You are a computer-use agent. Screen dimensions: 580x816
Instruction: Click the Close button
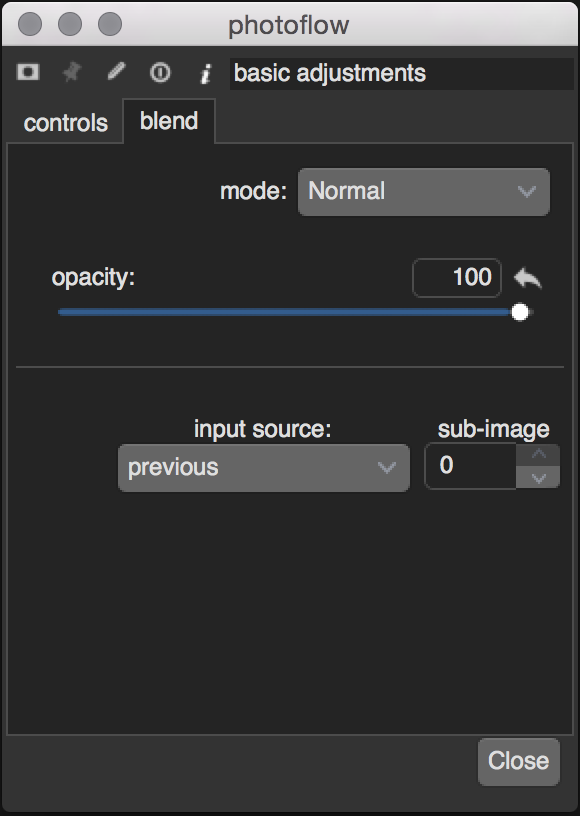tap(519, 761)
